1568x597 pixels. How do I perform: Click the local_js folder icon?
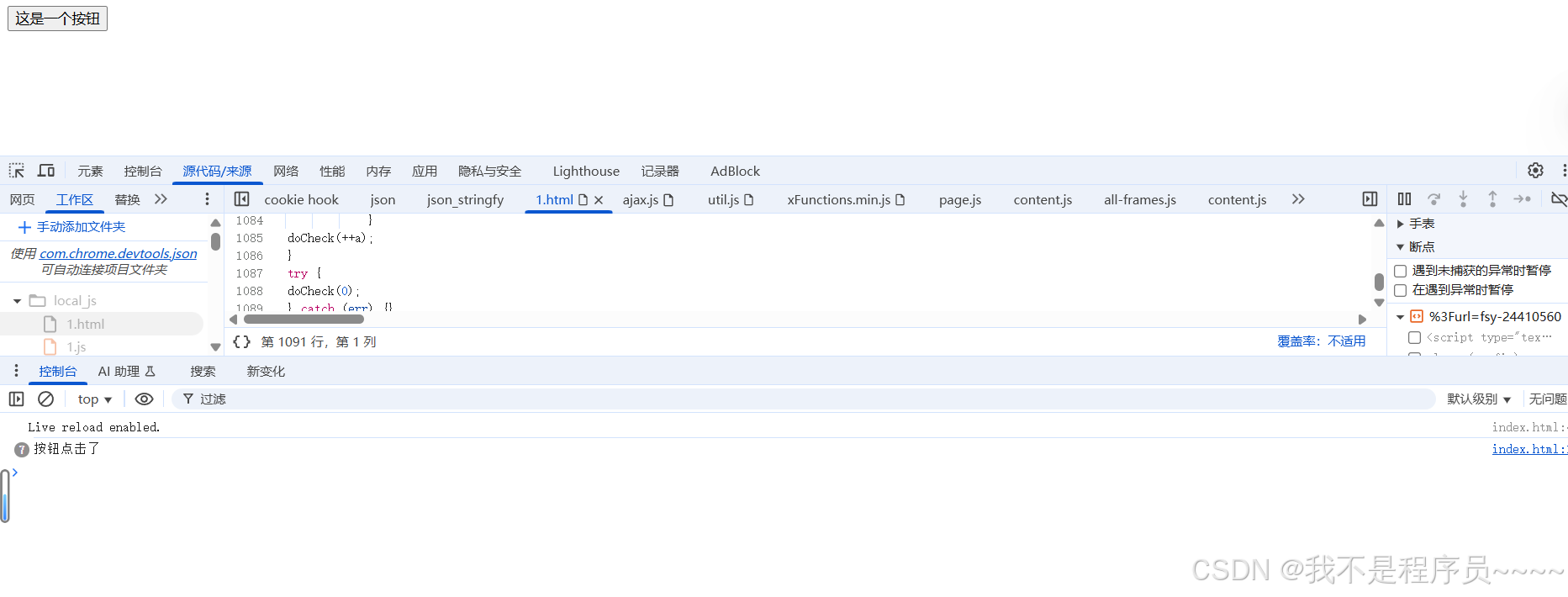click(x=37, y=300)
